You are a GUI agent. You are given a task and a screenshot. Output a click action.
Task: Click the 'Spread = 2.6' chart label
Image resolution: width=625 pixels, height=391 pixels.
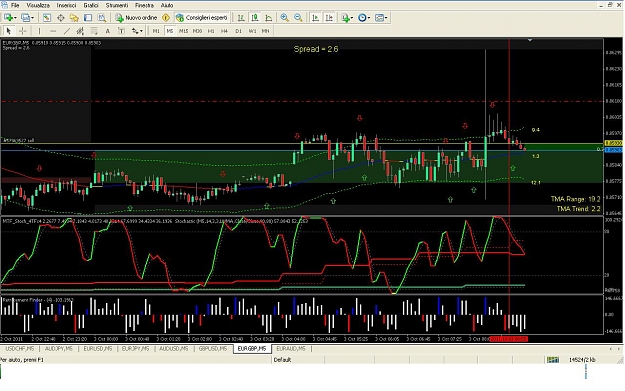click(x=316, y=49)
